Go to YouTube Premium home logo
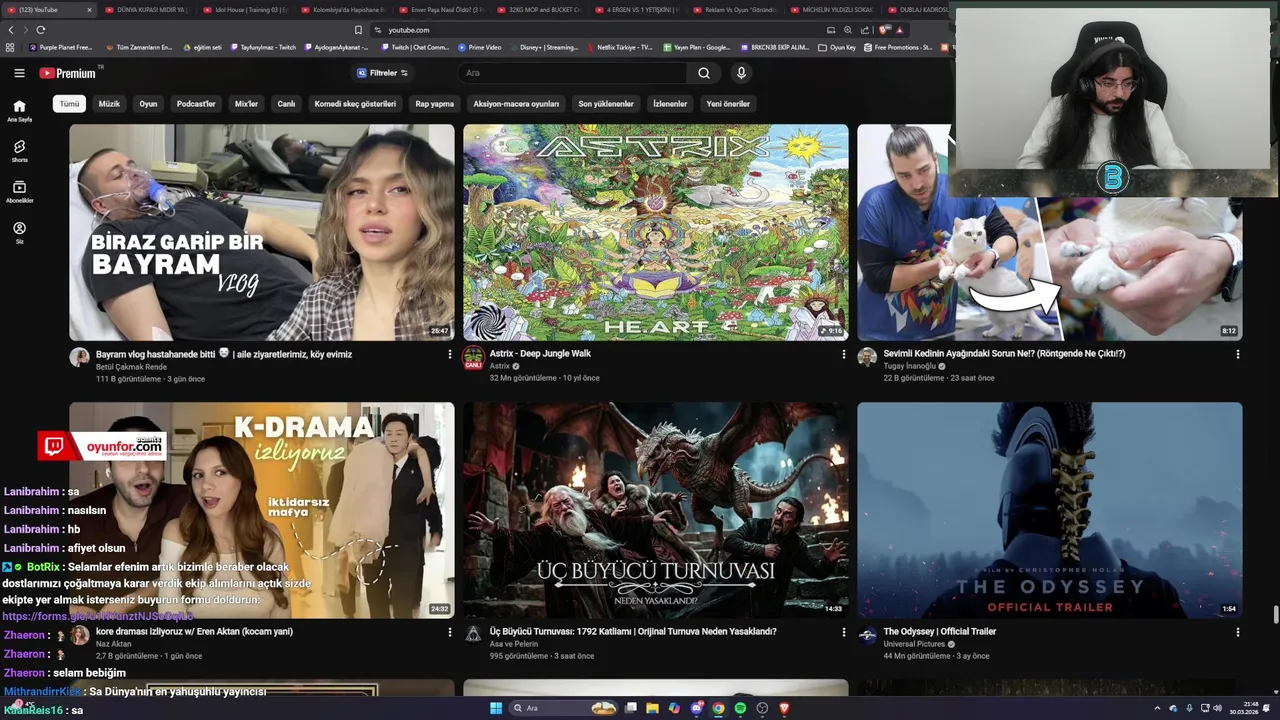This screenshot has height=720, width=1280. [x=67, y=73]
